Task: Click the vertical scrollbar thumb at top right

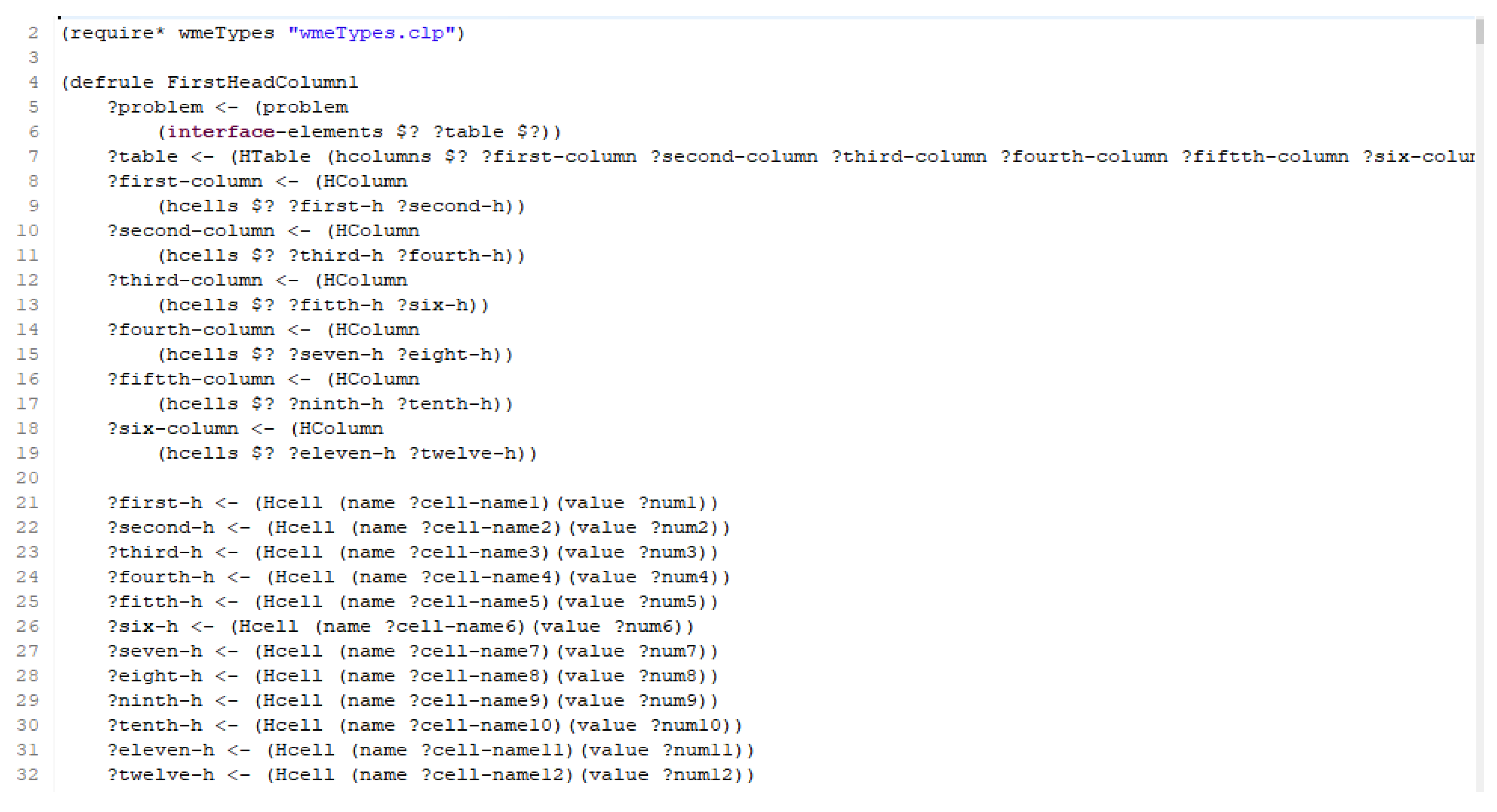Action: pos(1480,32)
